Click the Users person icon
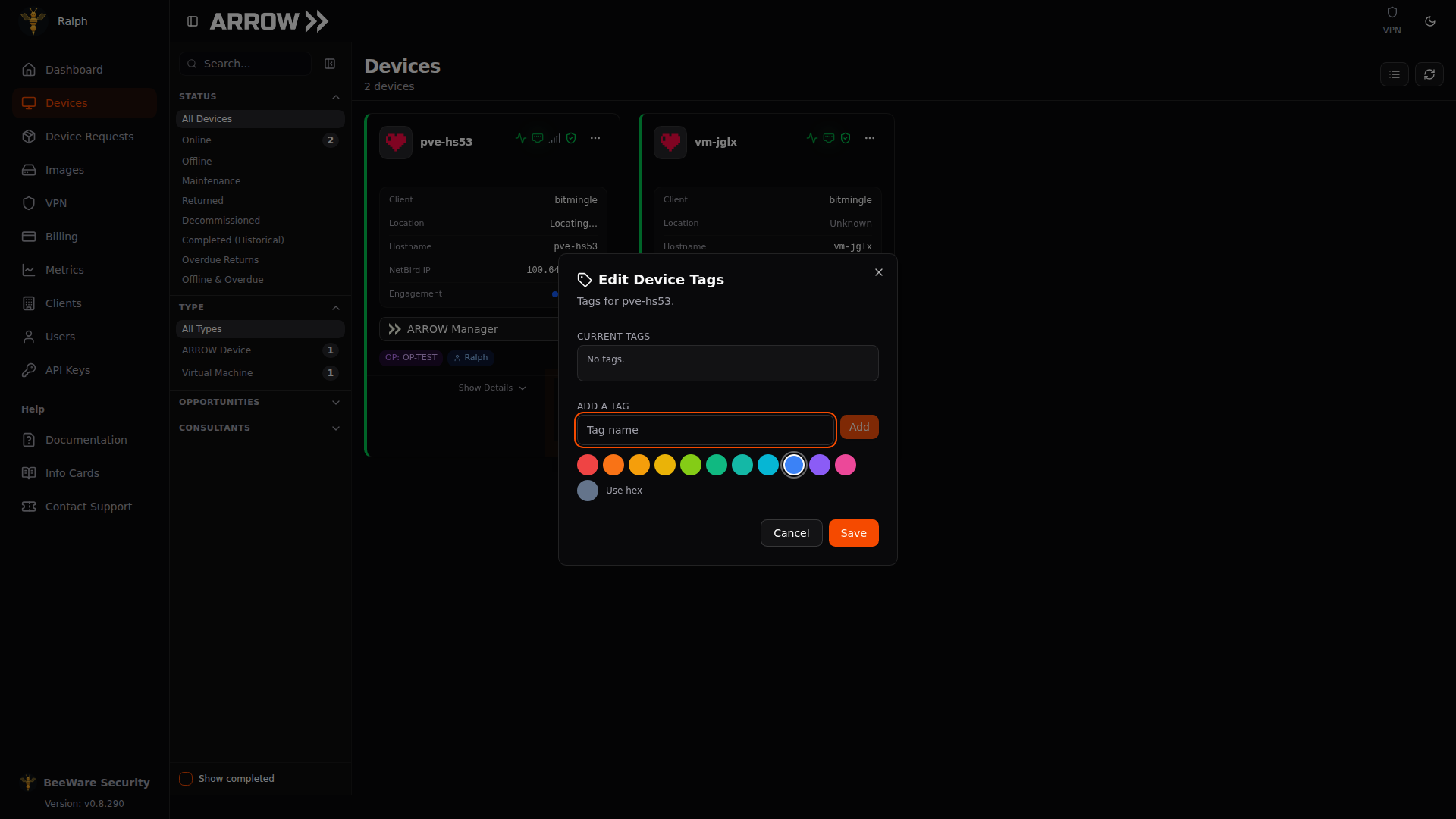 click(29, 337)
